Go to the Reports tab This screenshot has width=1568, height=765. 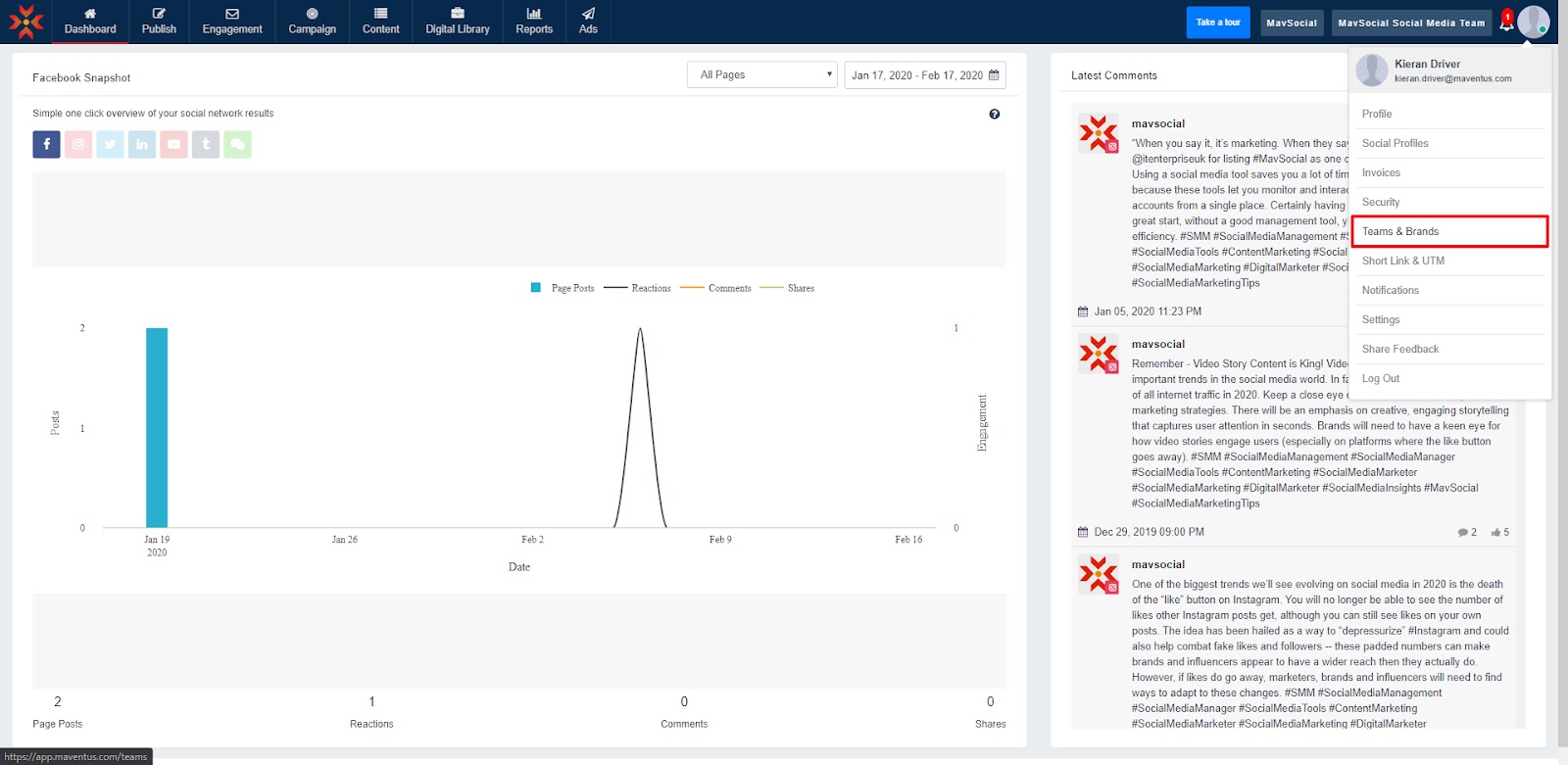(x=534, y=22)
